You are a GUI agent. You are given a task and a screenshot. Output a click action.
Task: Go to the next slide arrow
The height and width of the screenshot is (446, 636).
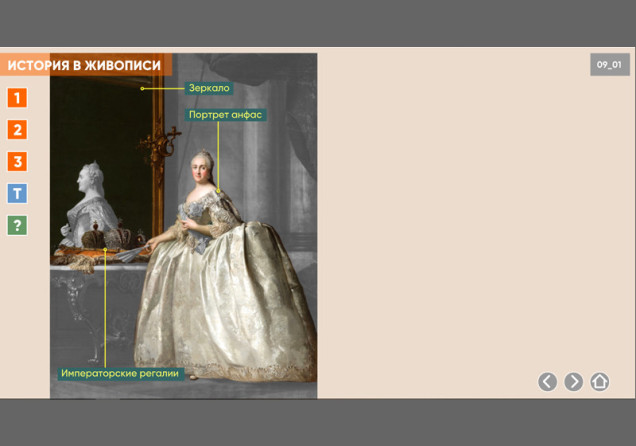pyautogui.click(x=573, y=381)
